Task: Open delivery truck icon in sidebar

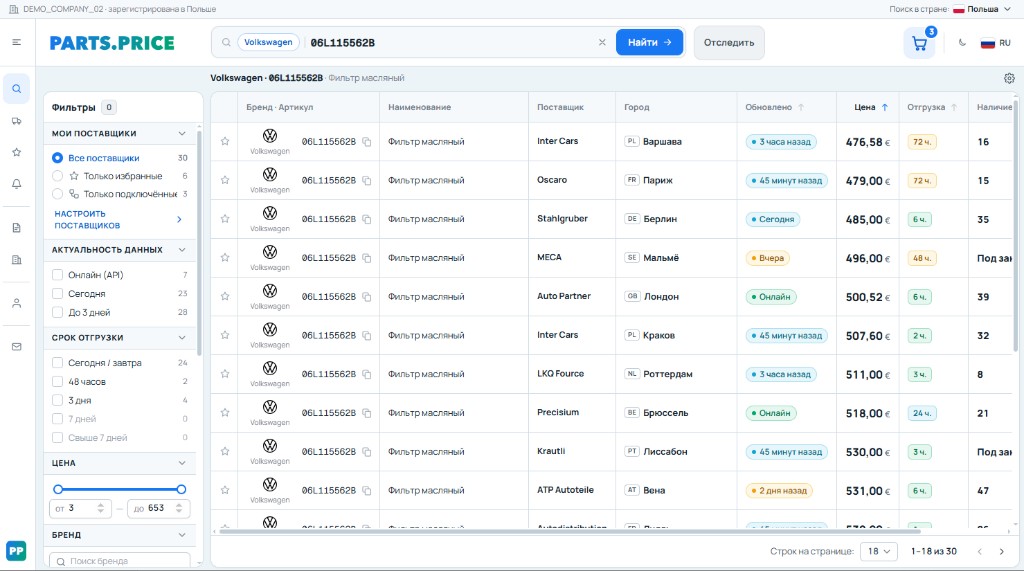Action: (16, 121)
